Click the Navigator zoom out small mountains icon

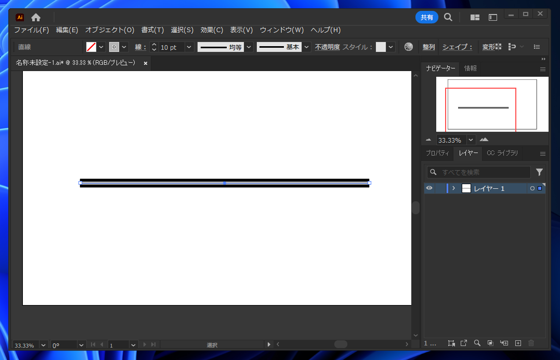[x=429, y=140]
